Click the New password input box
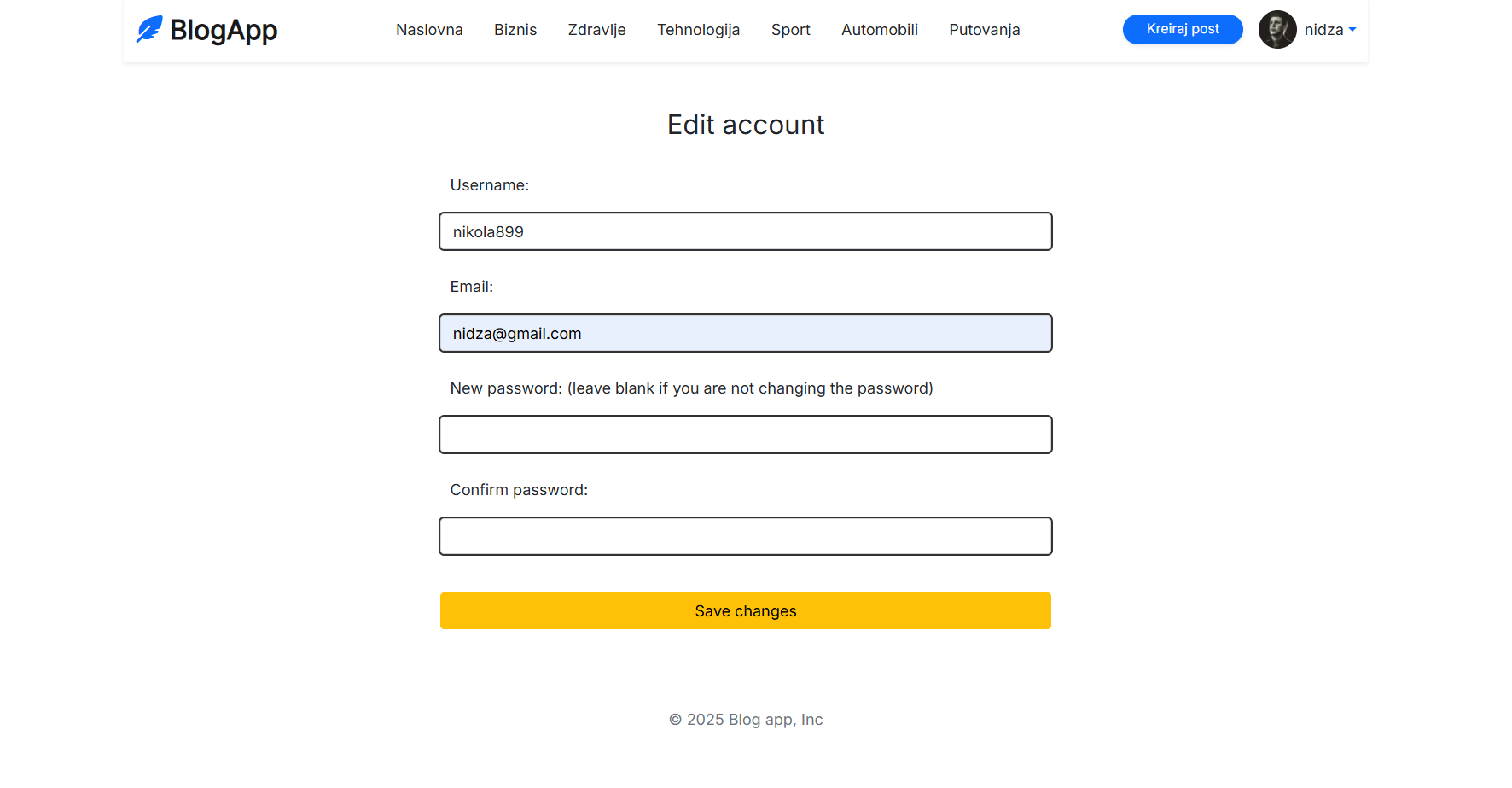 coord(745,435)
